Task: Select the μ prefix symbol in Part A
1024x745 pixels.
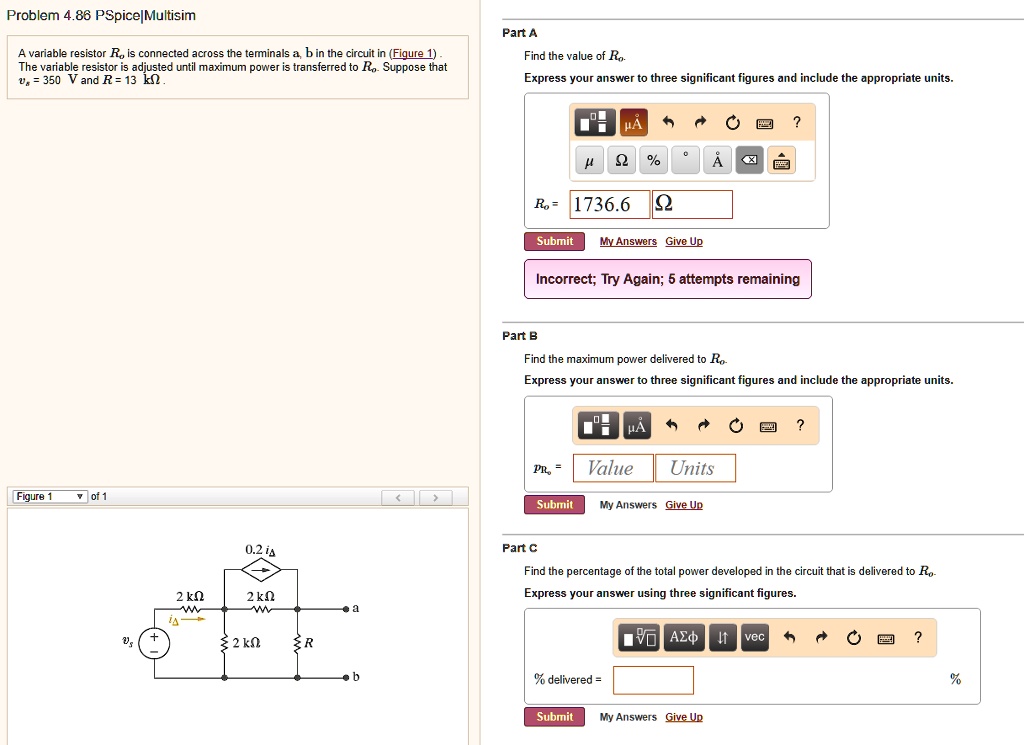Action: point(589,160)
